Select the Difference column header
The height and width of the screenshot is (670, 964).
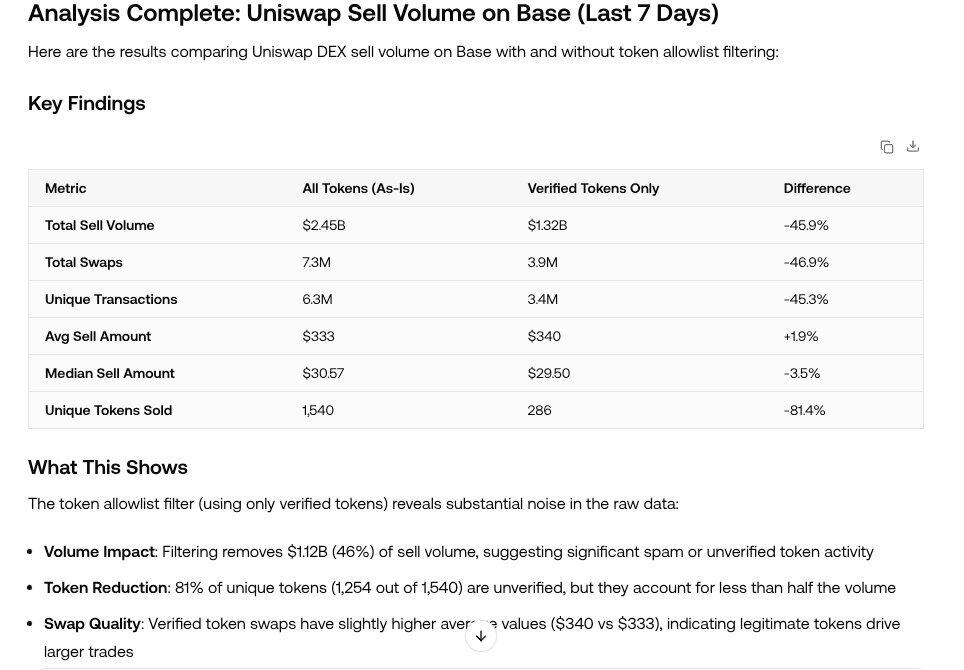click(817, 188)
